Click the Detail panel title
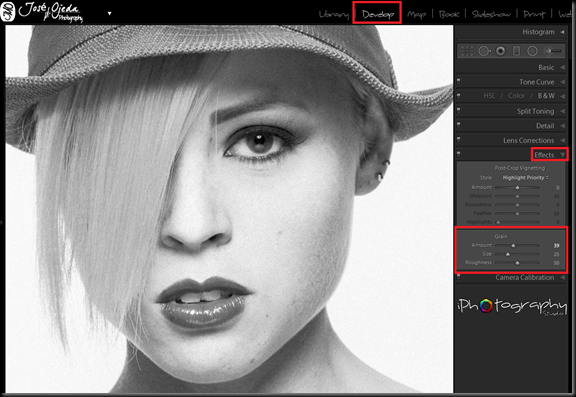The image size is (576, 397). point(545,126)
